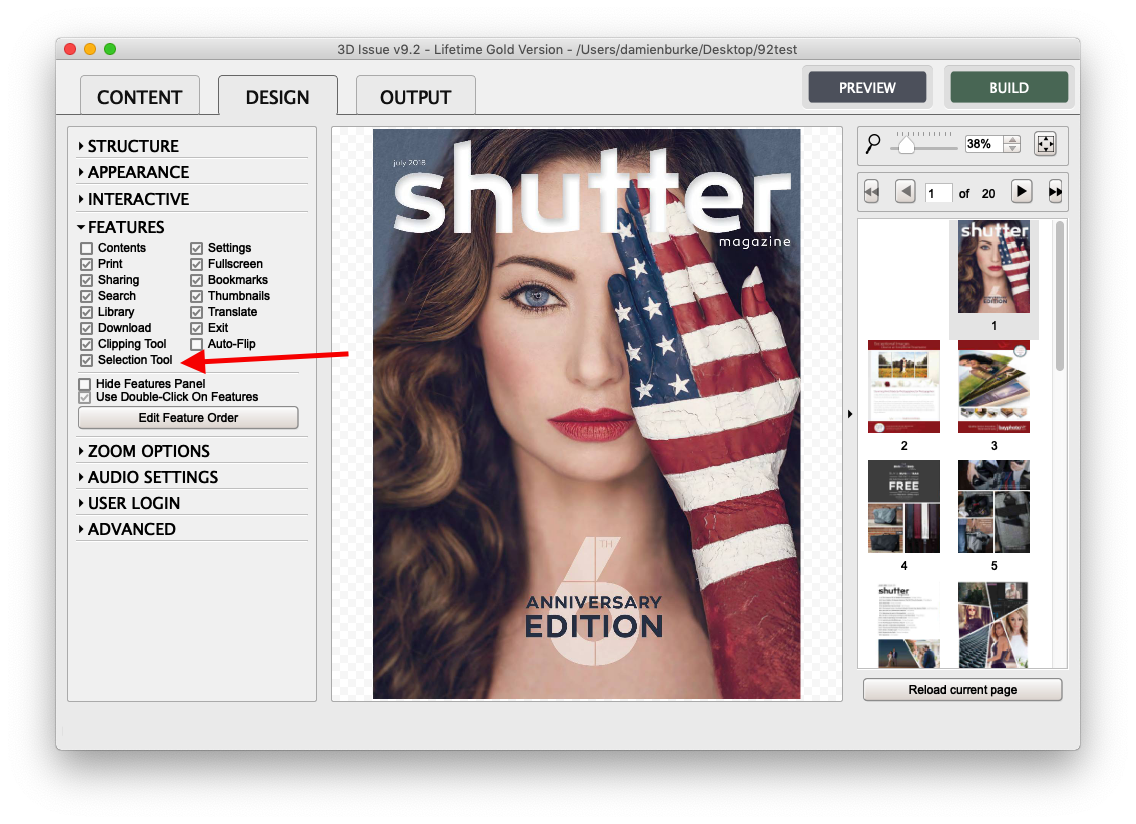Disable the Selection Tool checkbox
The width and height of the screenshot is (1136, 824).
coord(86,360)
